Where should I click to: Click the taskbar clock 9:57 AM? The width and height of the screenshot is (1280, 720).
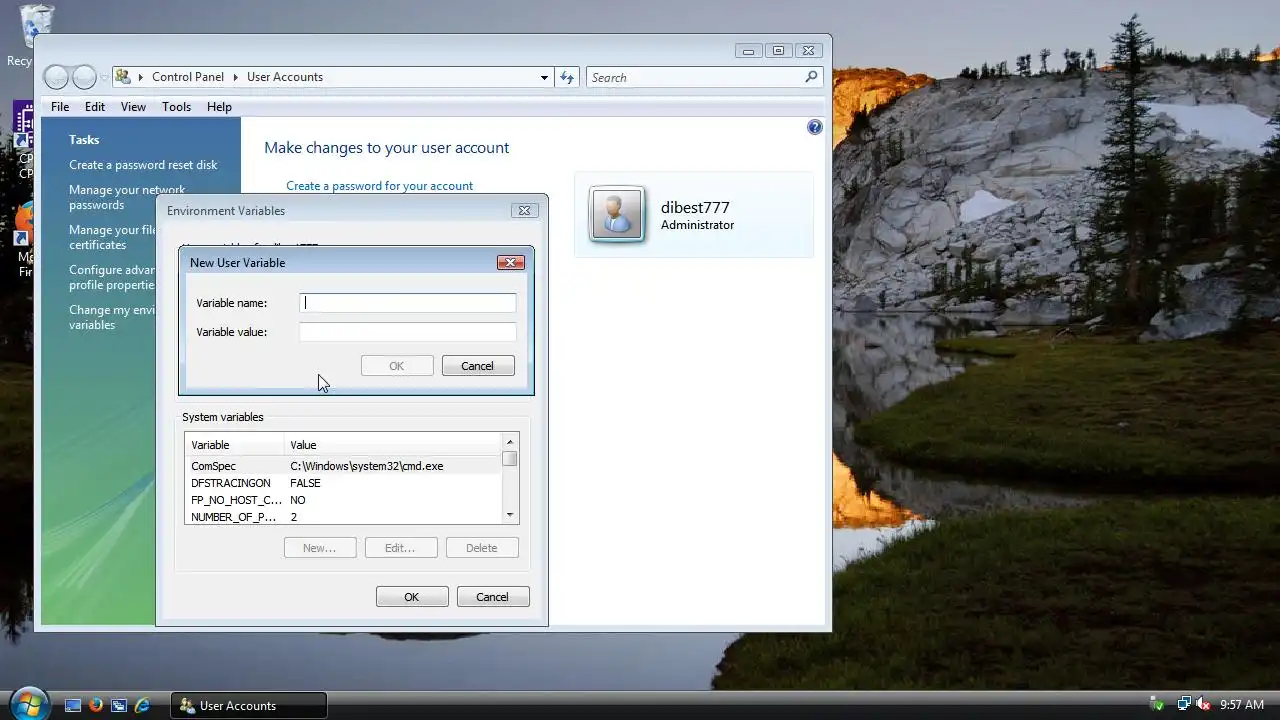click(1242, 705)
